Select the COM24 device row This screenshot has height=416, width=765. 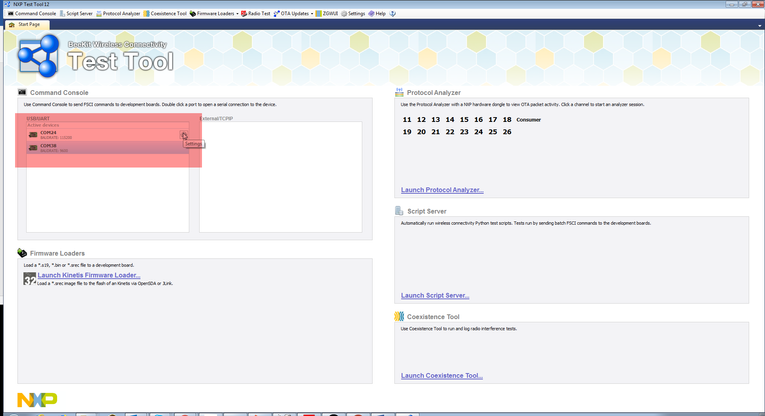pyautogui.click(x=107, y=135)
